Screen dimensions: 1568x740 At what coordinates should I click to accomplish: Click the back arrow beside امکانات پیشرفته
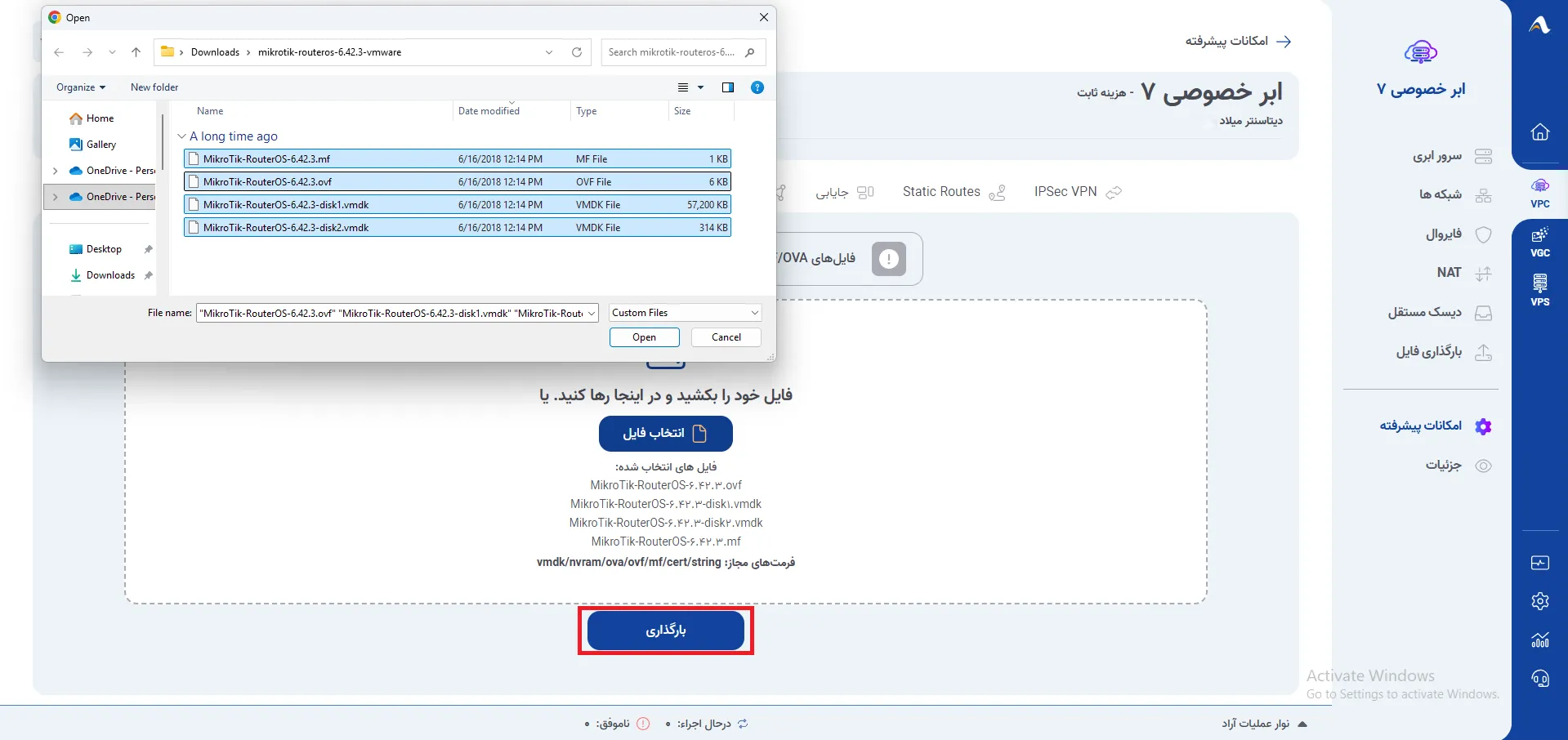tap(1284, 41)
